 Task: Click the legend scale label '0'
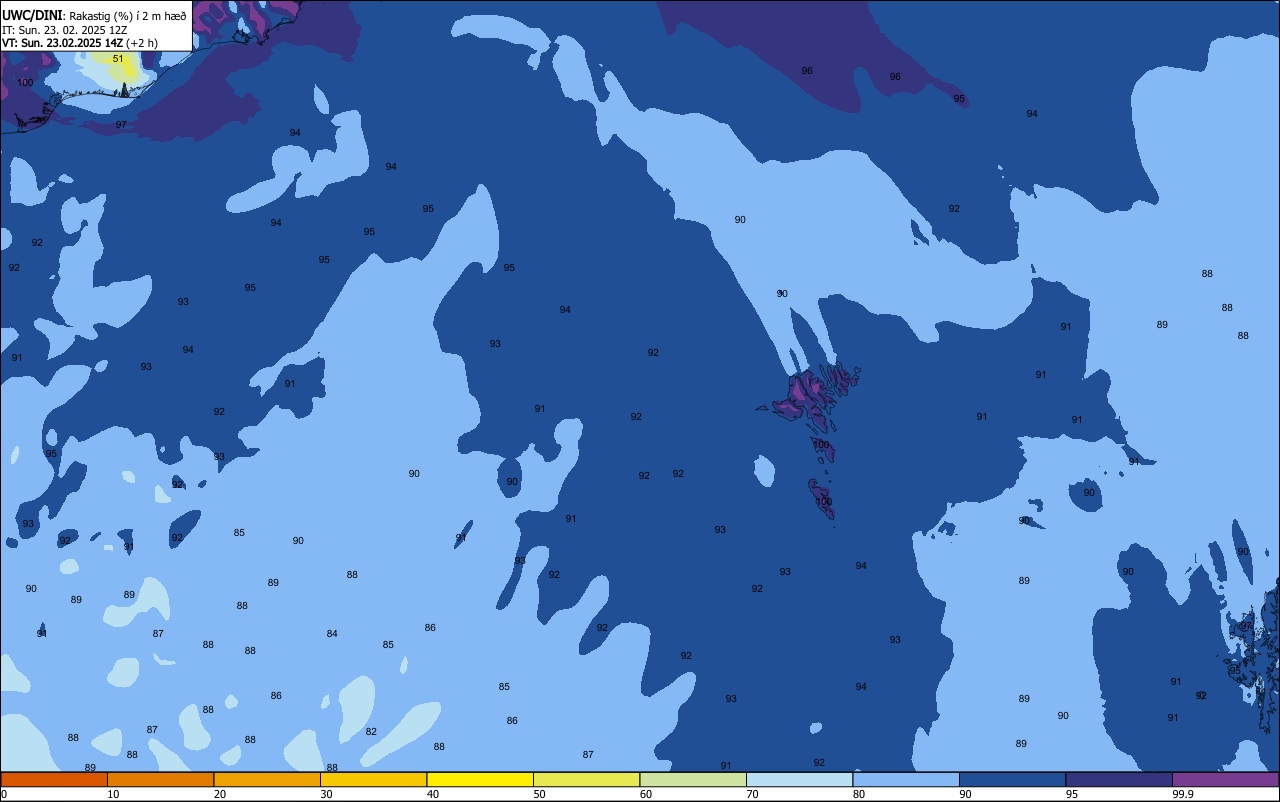tap(4, 794)
